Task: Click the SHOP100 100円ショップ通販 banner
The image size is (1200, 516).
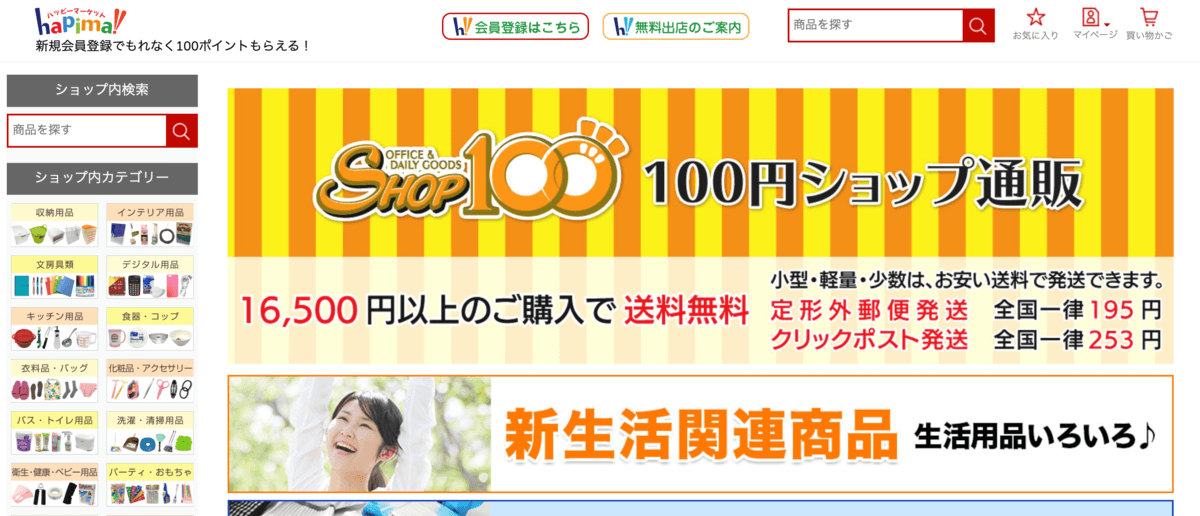Action: pos(700,226)
